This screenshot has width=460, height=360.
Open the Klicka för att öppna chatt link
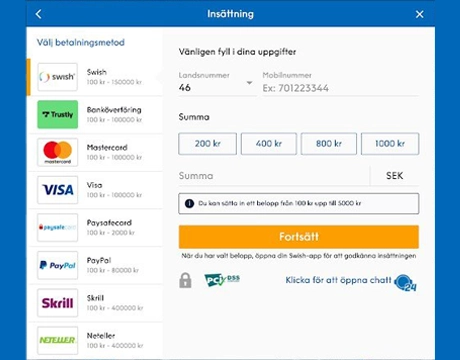tap(338, 280)
